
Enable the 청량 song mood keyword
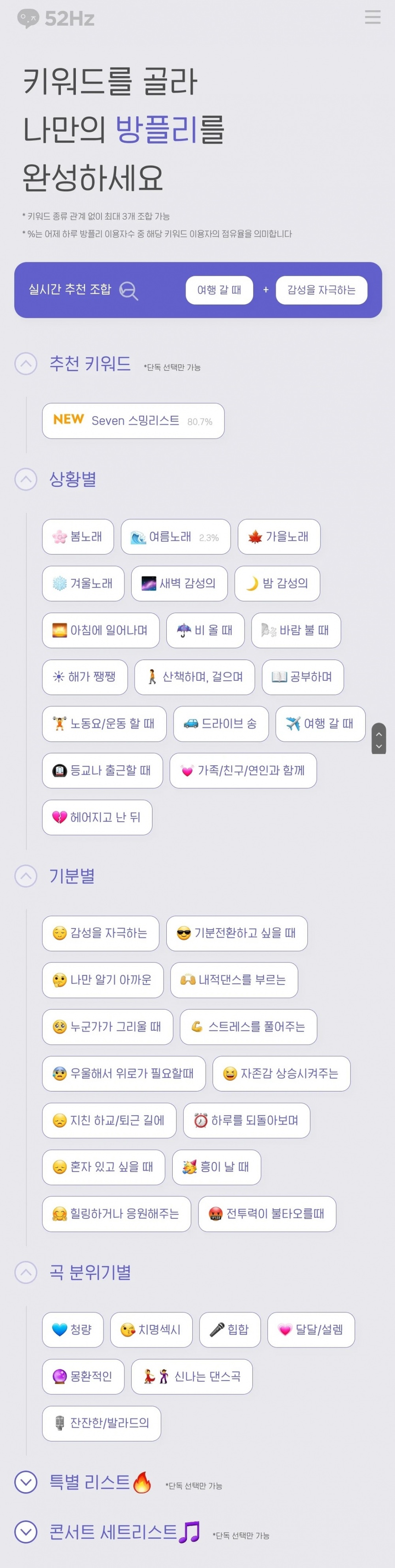73,1329
